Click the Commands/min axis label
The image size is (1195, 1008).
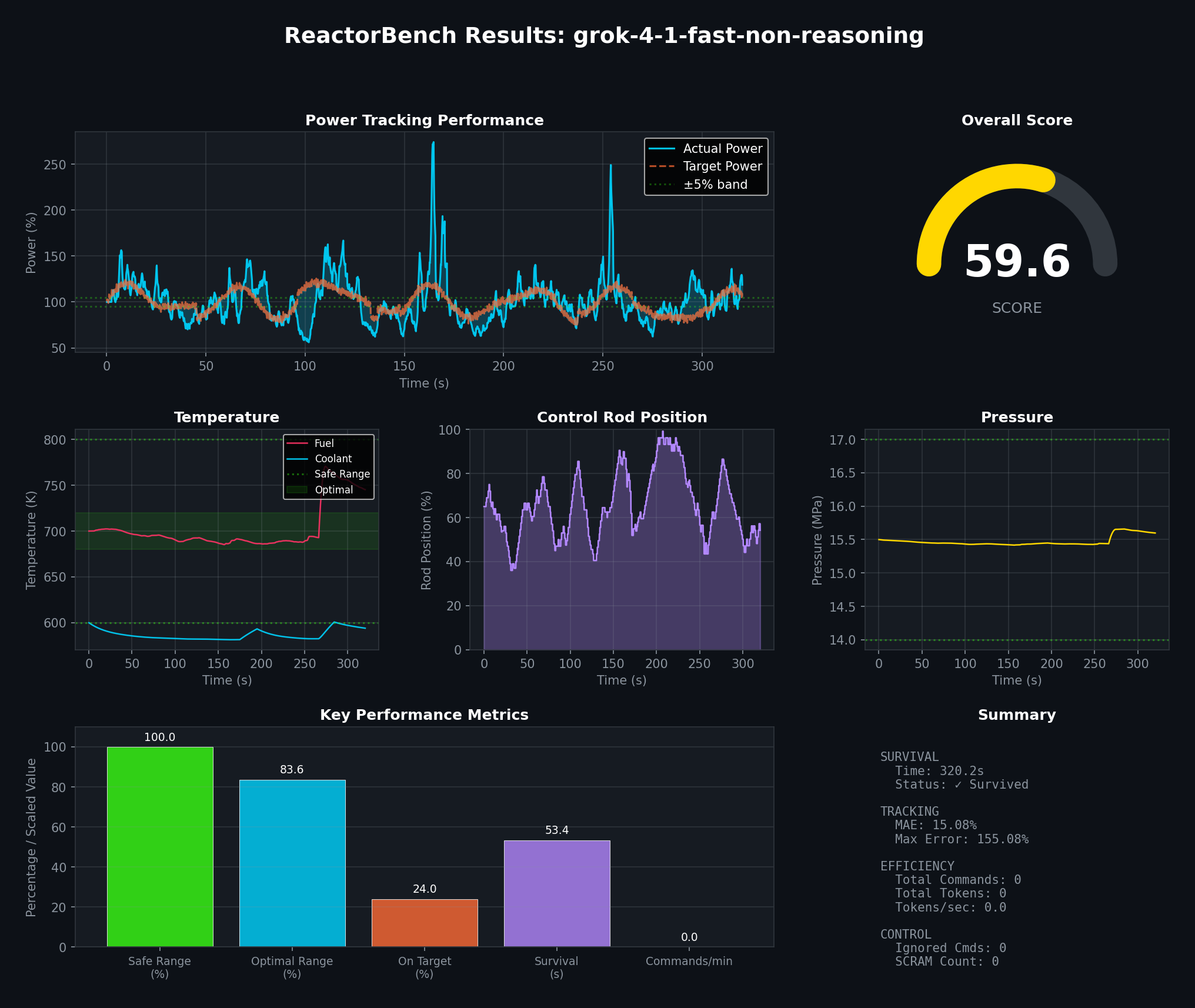[689, 961]
